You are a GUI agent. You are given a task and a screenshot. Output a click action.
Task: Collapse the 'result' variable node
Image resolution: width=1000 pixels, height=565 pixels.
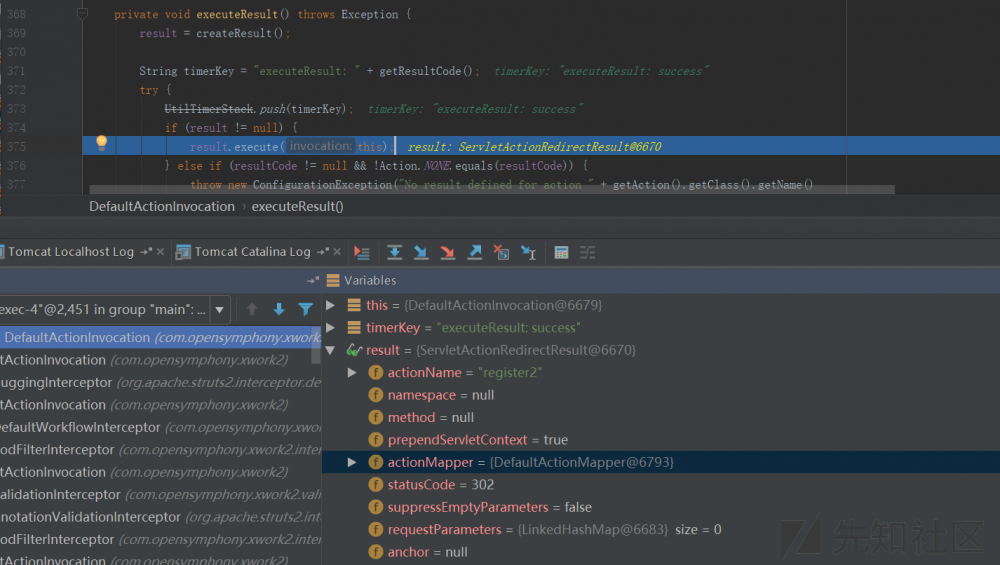pos(331,350)
